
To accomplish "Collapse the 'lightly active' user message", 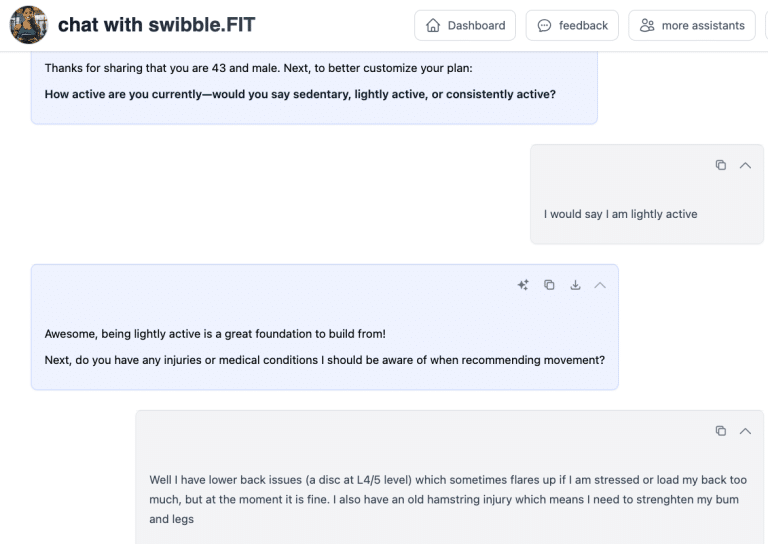I will click(x=745, y=165).
